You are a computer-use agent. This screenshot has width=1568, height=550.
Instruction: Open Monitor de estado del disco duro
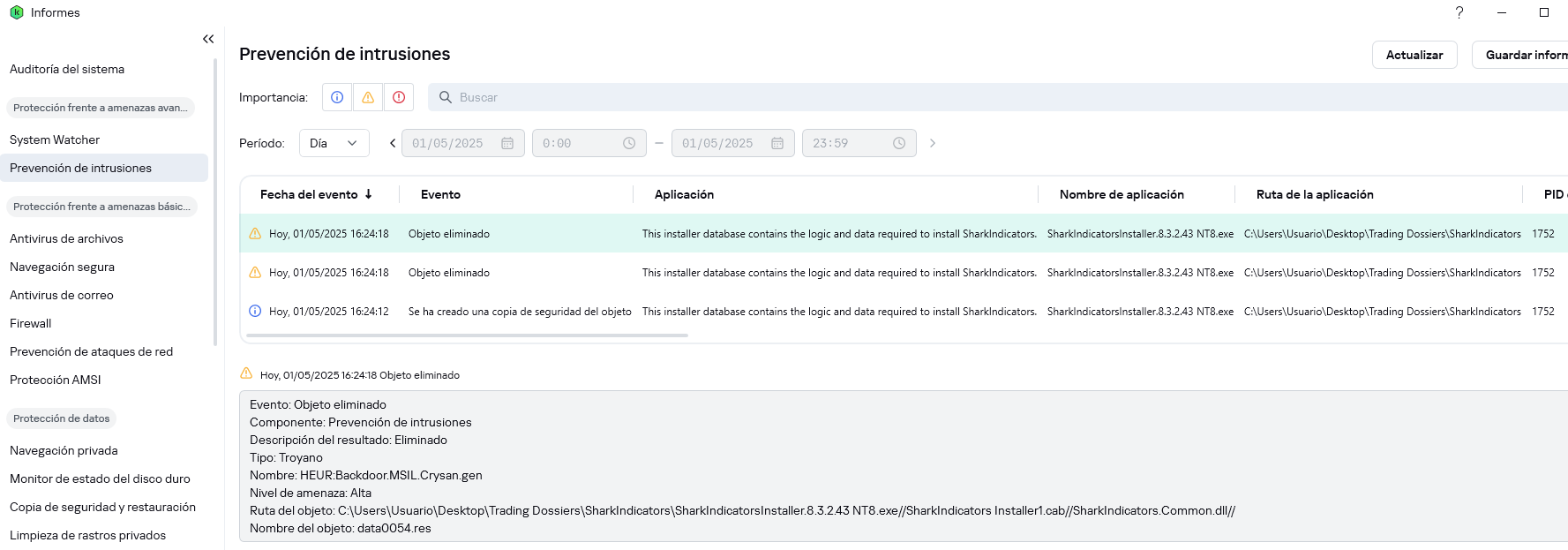click(x=100, y=478)
